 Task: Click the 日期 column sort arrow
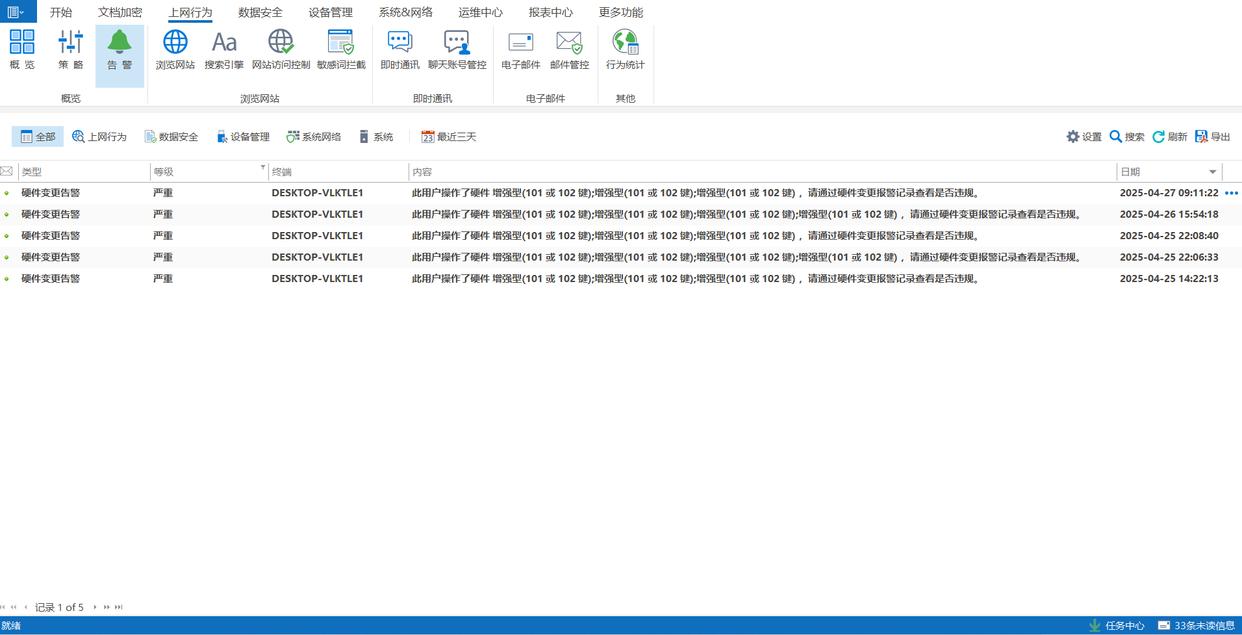[1213, 172]
